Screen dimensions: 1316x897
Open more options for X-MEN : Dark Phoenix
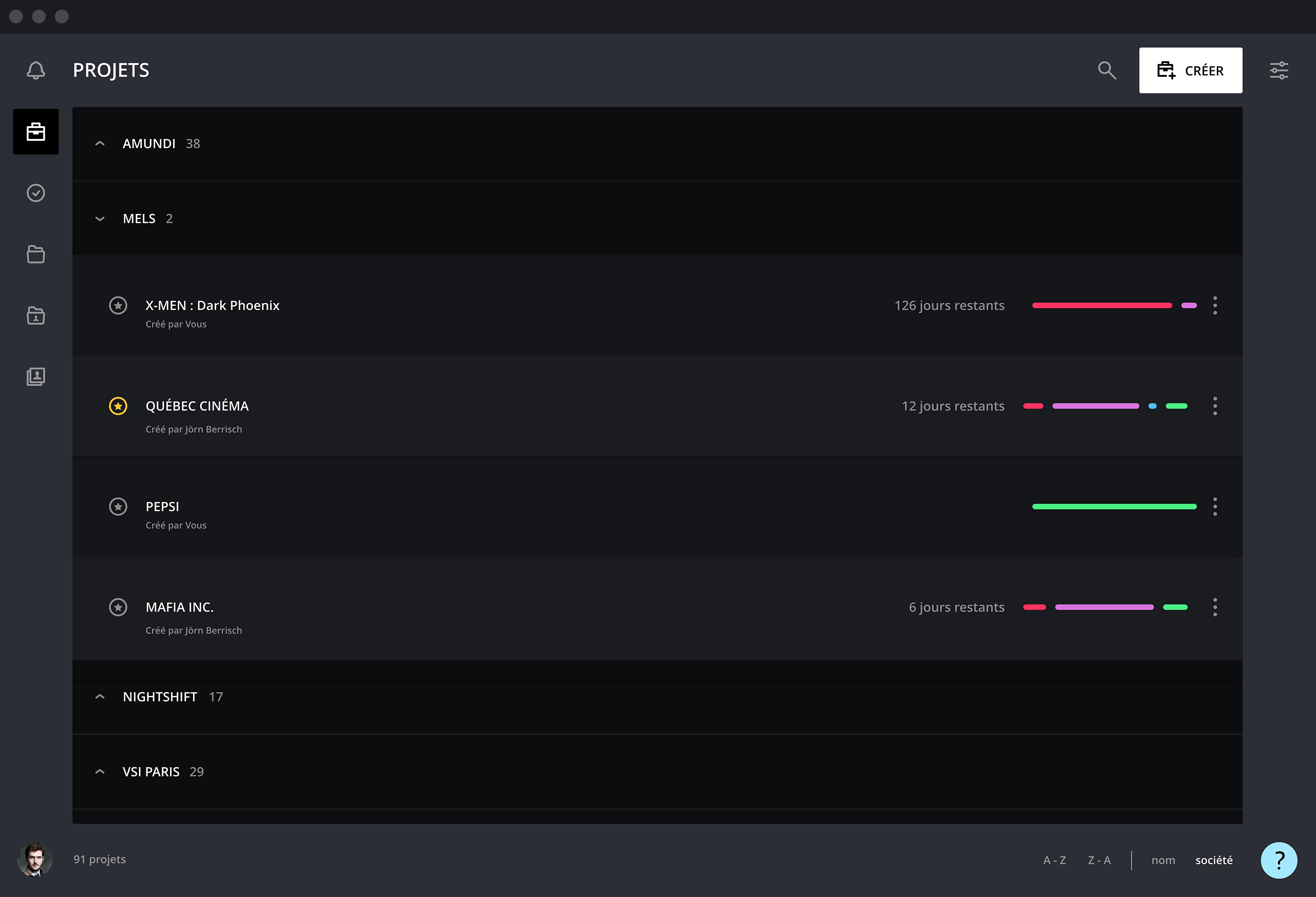coord(1215,306)
